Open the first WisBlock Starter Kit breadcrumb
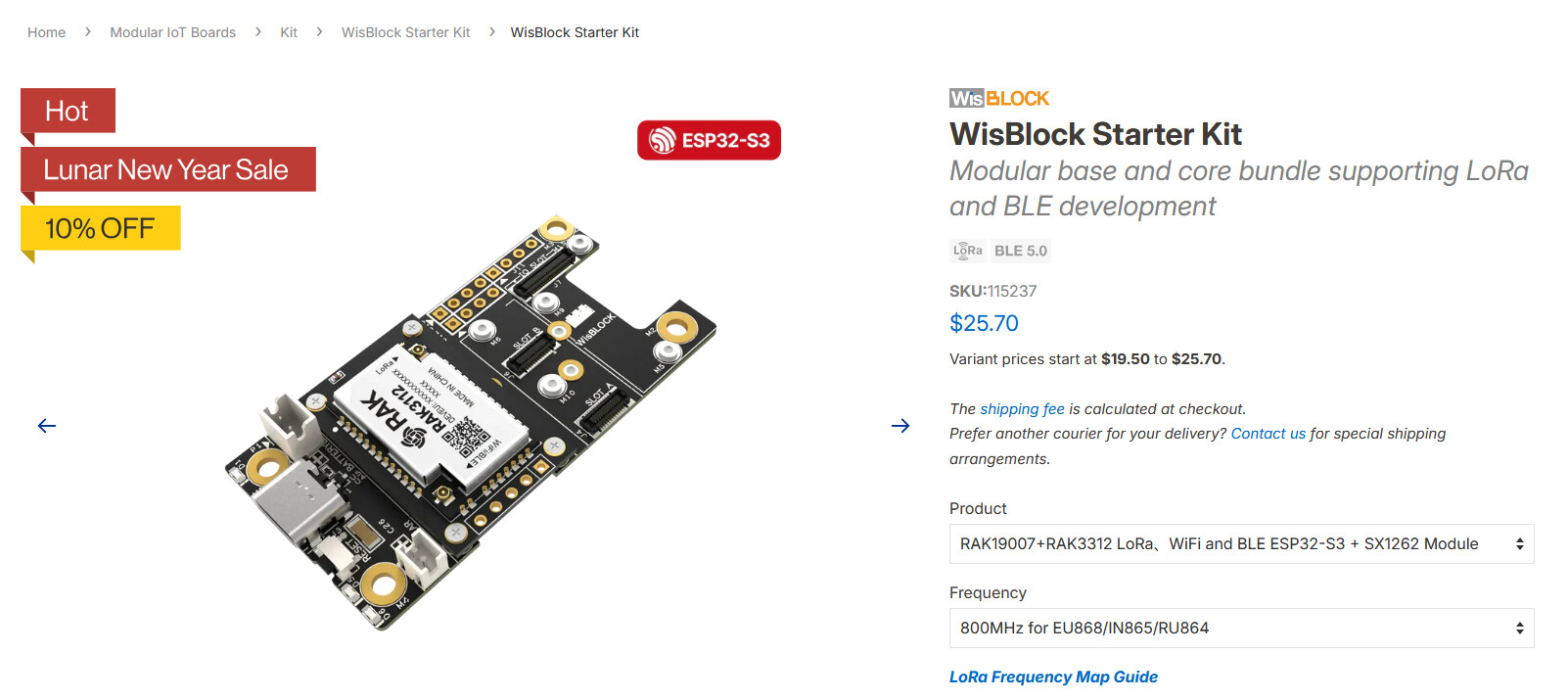Image resolution: width=1568 pixels, height=700 pixels. coord(405,32)
